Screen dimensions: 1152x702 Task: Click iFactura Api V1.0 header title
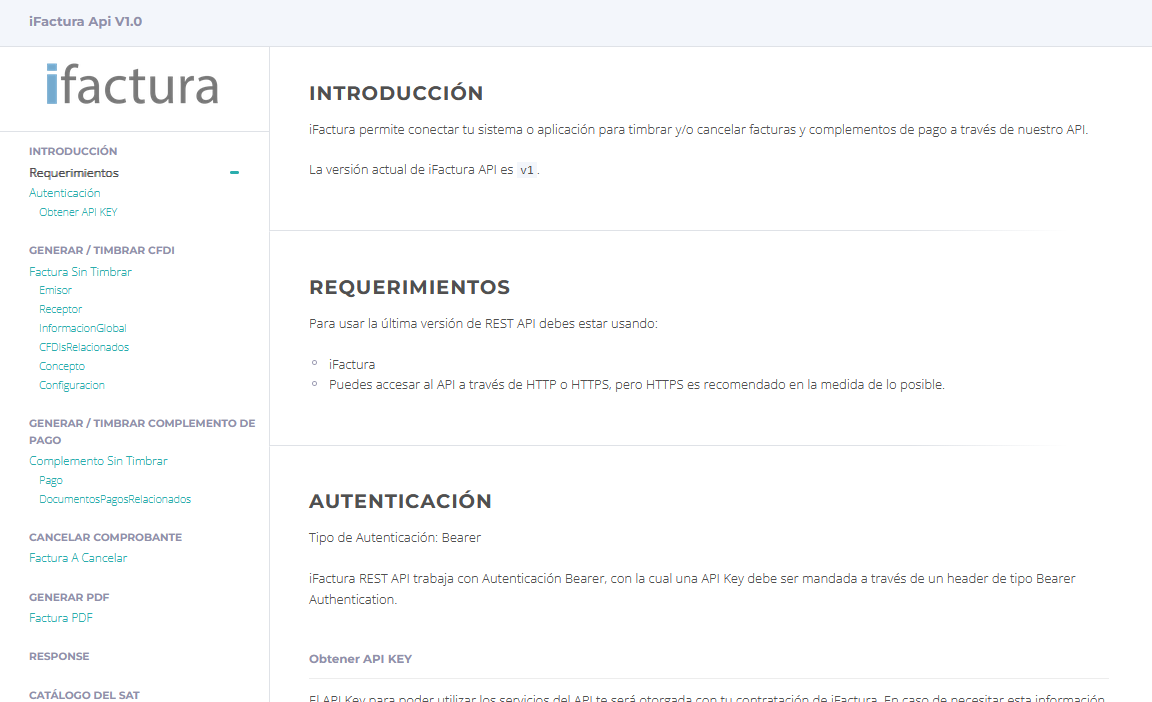85,21
